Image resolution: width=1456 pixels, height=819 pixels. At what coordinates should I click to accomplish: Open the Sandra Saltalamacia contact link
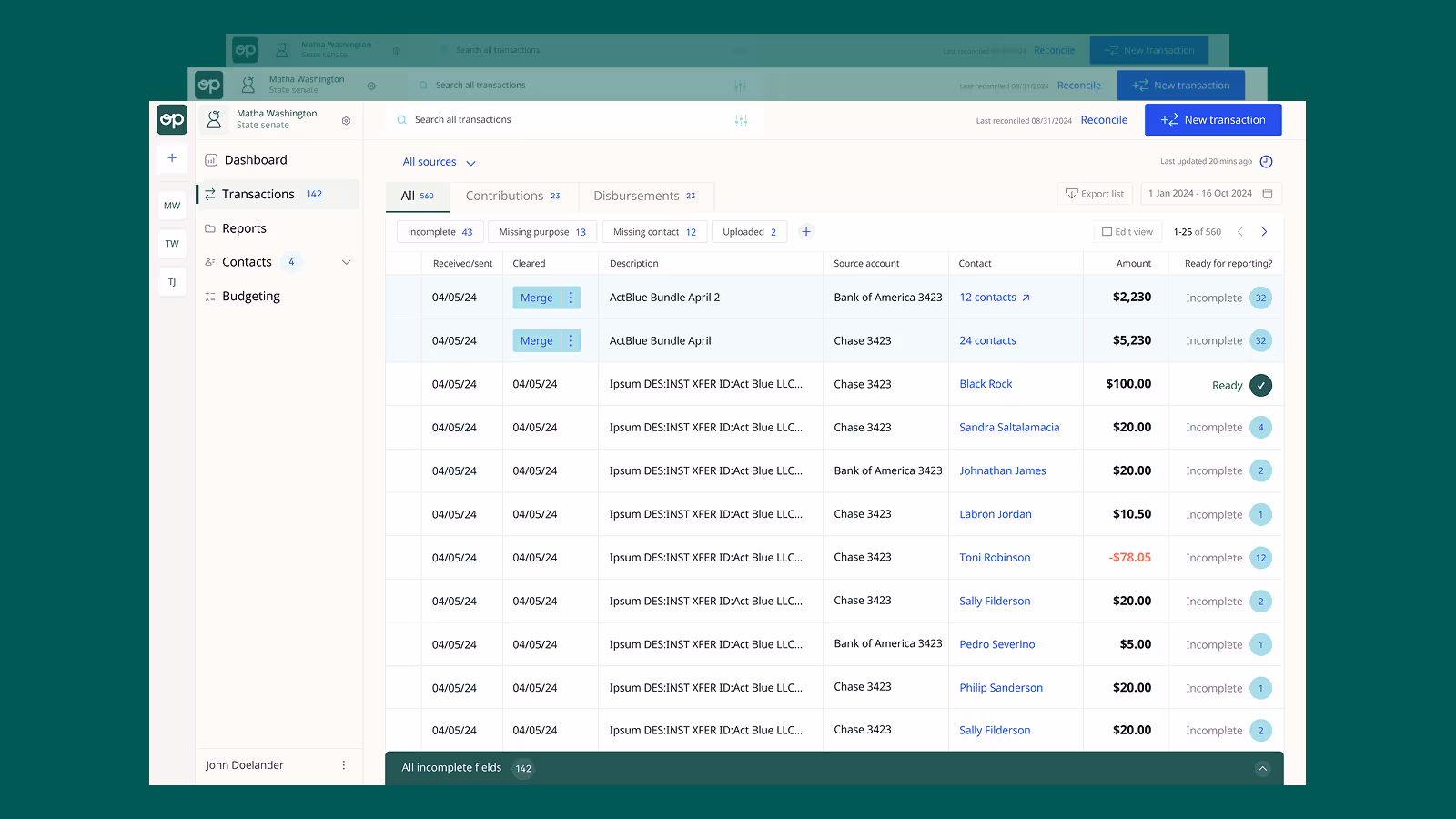click(1009, 428)
